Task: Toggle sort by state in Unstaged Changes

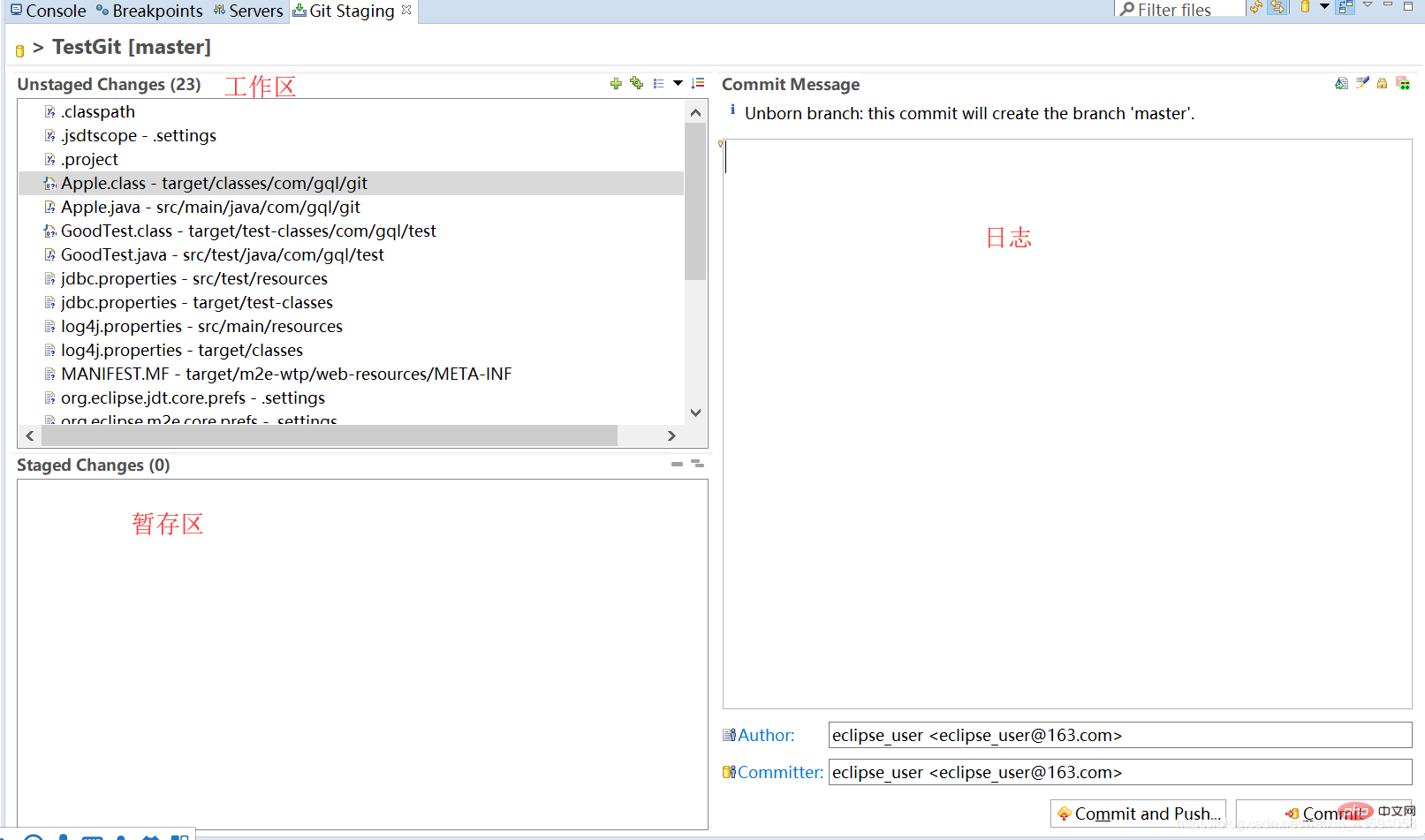Action: click(698, 83)
